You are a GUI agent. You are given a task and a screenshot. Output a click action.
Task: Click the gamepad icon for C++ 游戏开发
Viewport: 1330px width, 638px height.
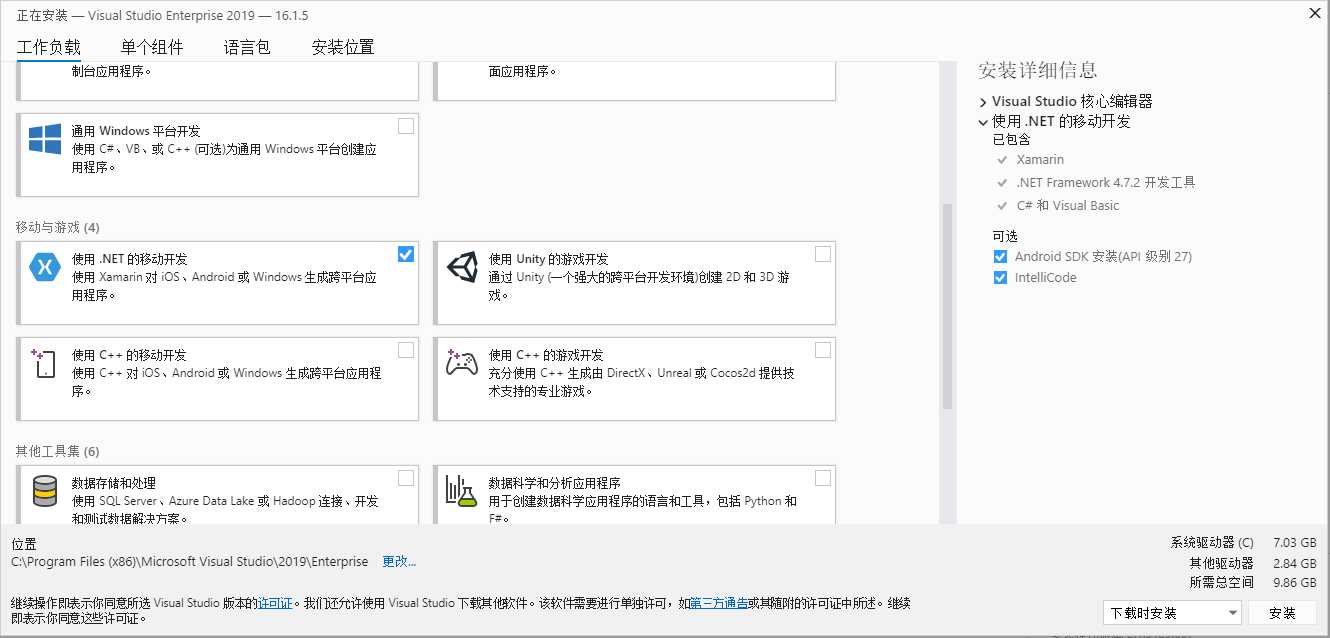point(462,363)
